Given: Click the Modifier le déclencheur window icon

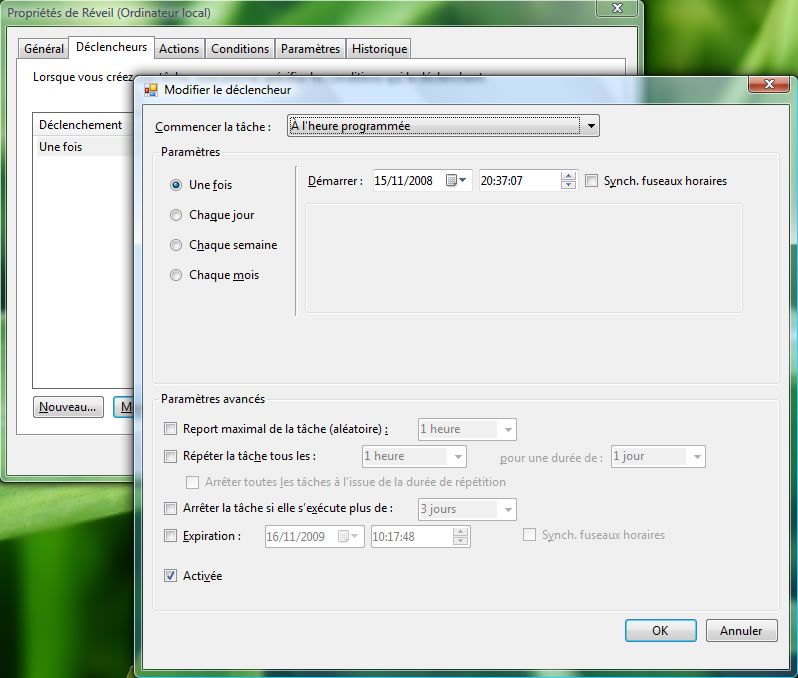Looking at the screenshot, I should click(151, 90).
